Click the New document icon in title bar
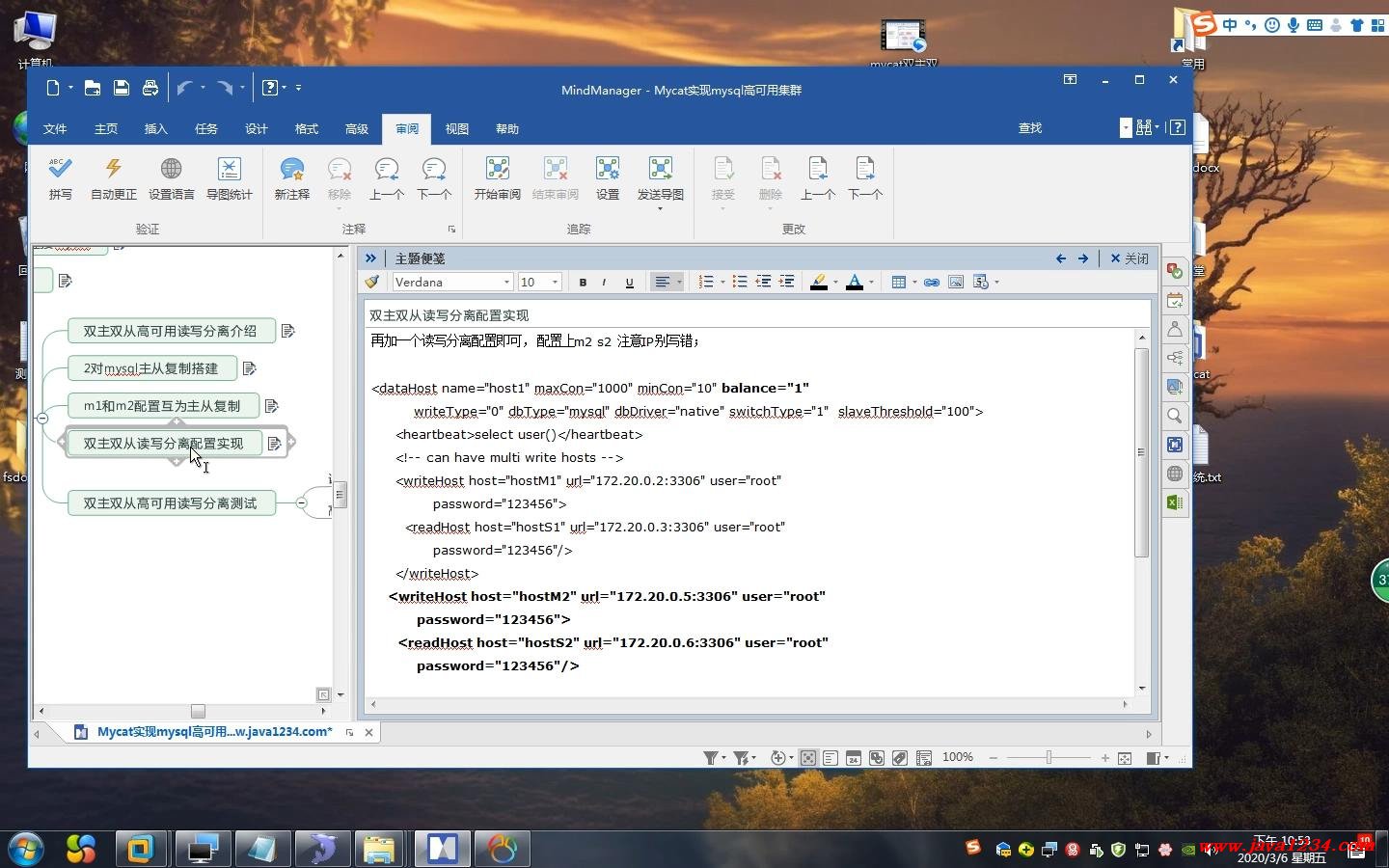 click(53, 88)
